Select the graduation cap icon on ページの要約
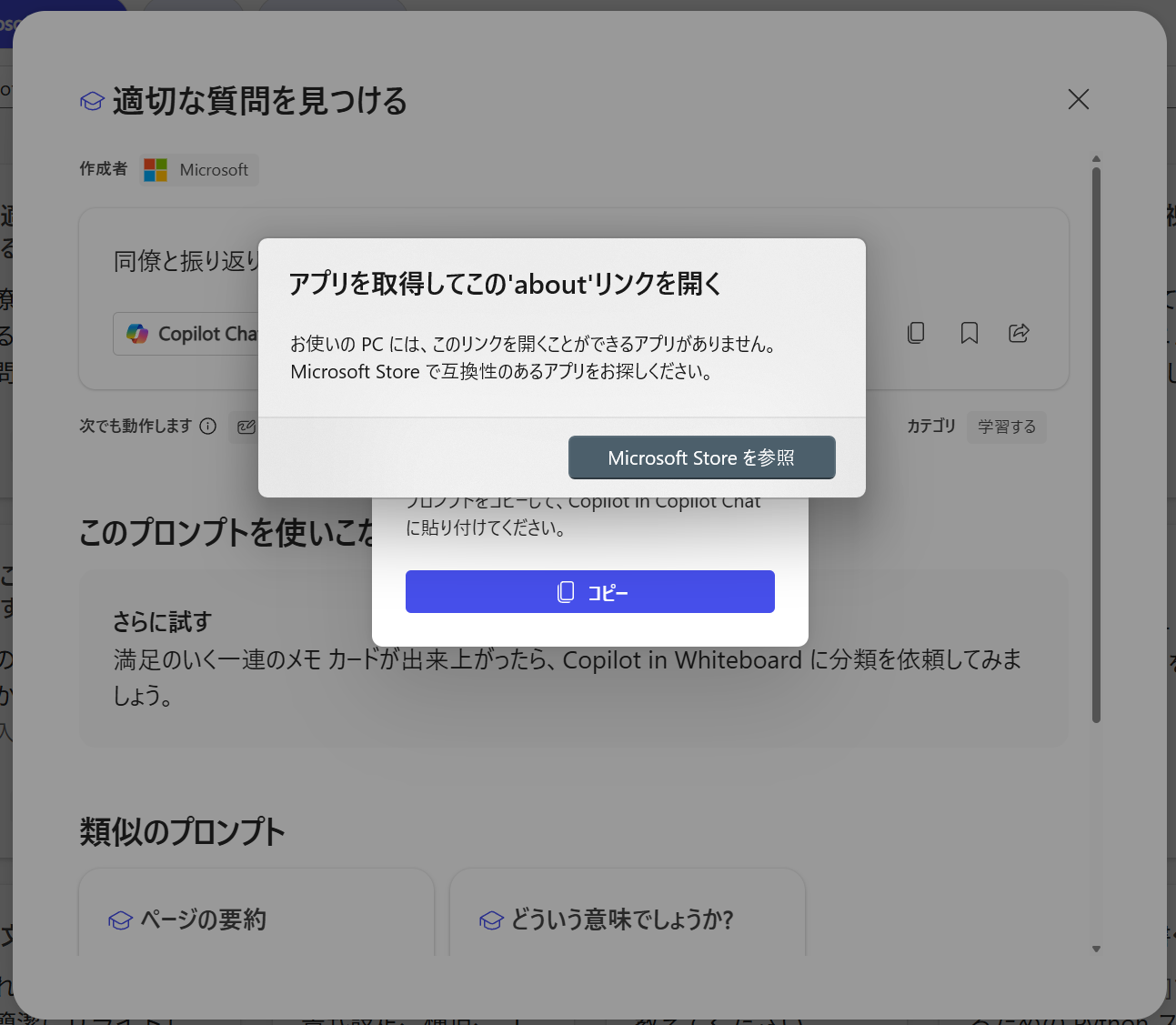 point(120,919)
